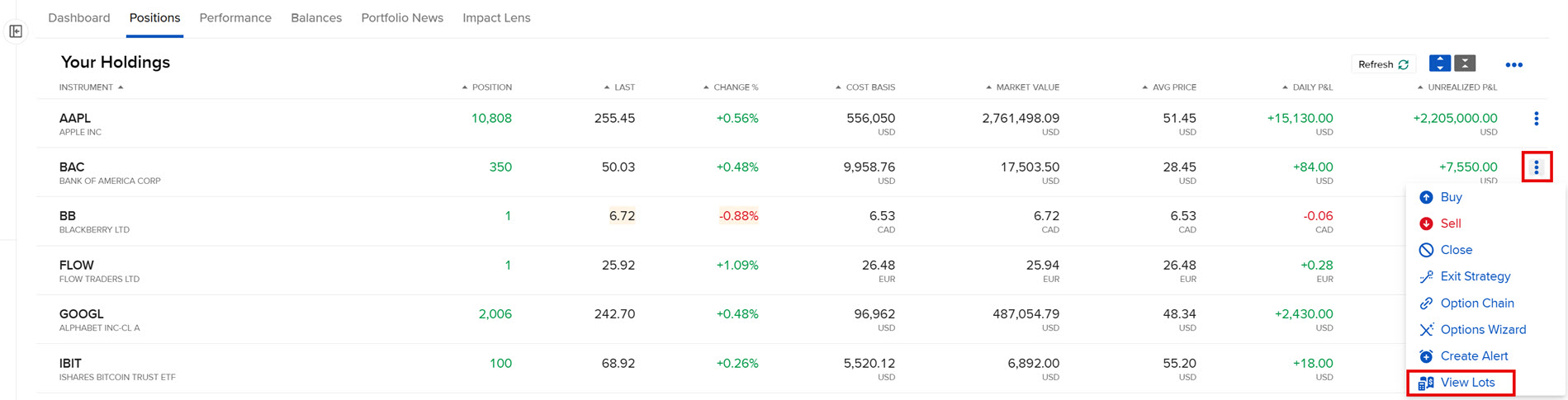Toggle expanded row view button

tap(1440, 64)
